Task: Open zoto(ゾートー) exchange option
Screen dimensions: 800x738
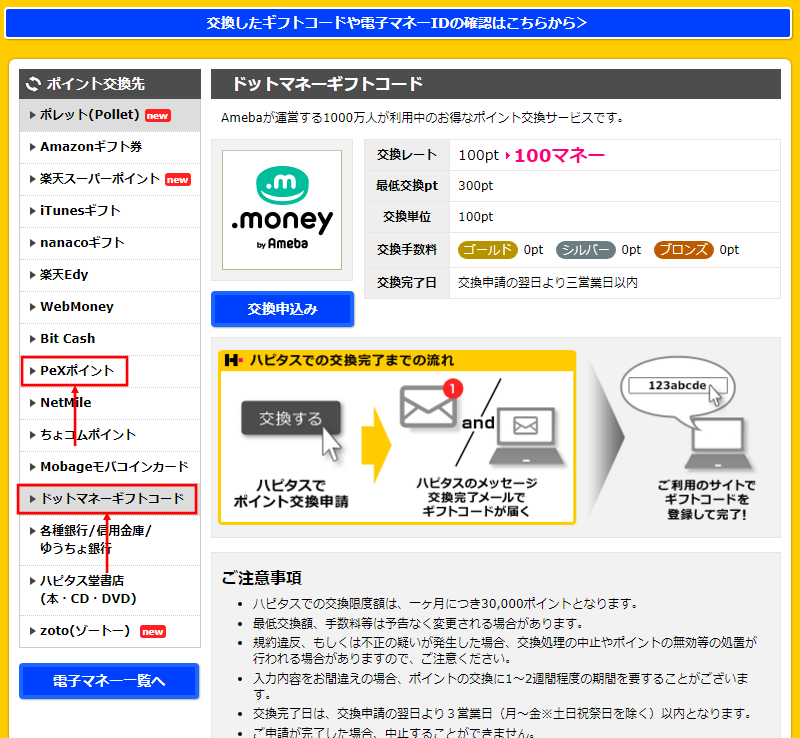Action: coord(110,632)
